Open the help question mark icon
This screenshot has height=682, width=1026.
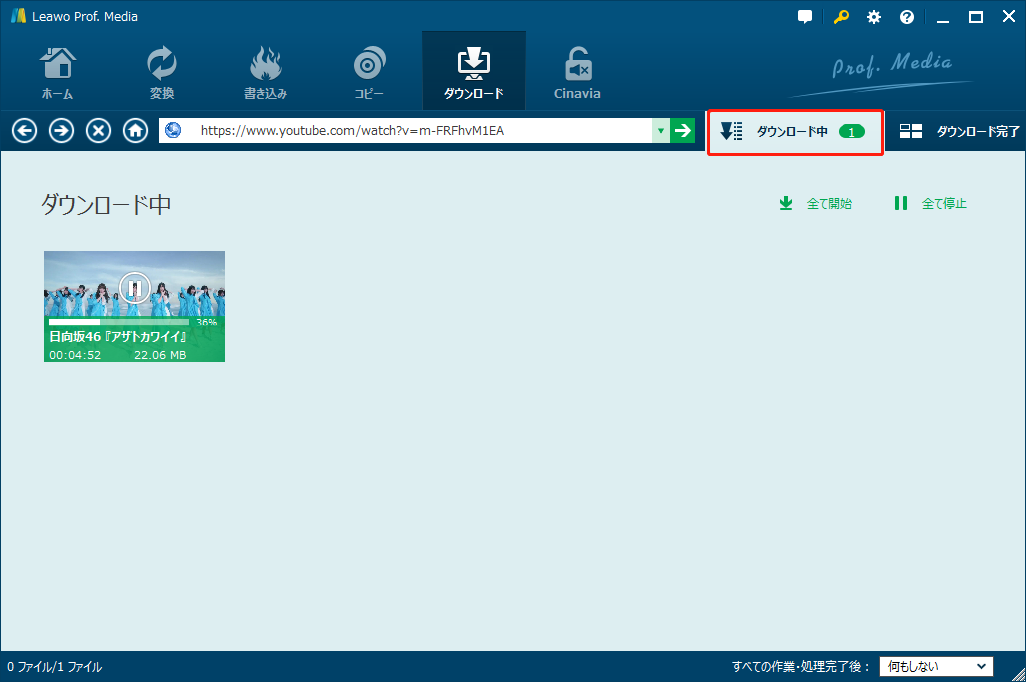point(907,17)
